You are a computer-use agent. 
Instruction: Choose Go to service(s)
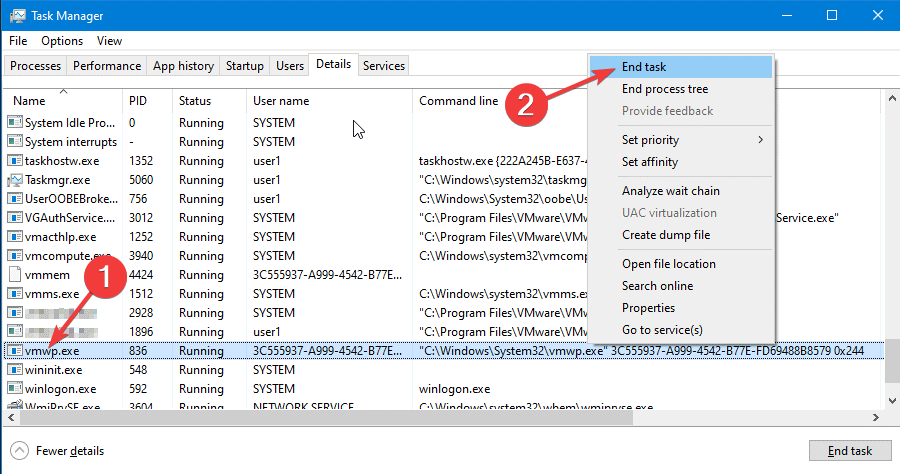(x=681, y=329)
